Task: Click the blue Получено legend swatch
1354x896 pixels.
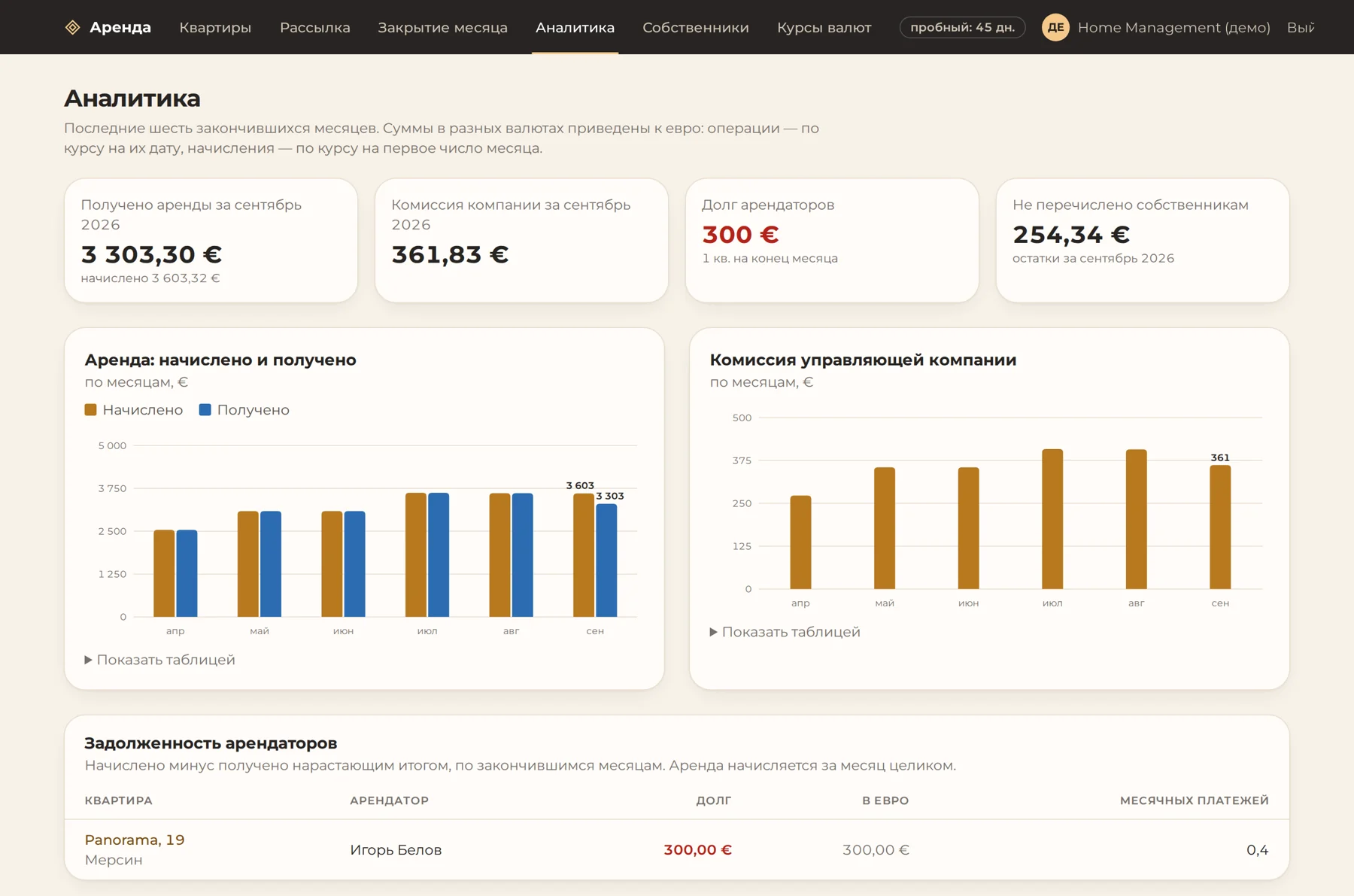Action: tap(205, 410)
